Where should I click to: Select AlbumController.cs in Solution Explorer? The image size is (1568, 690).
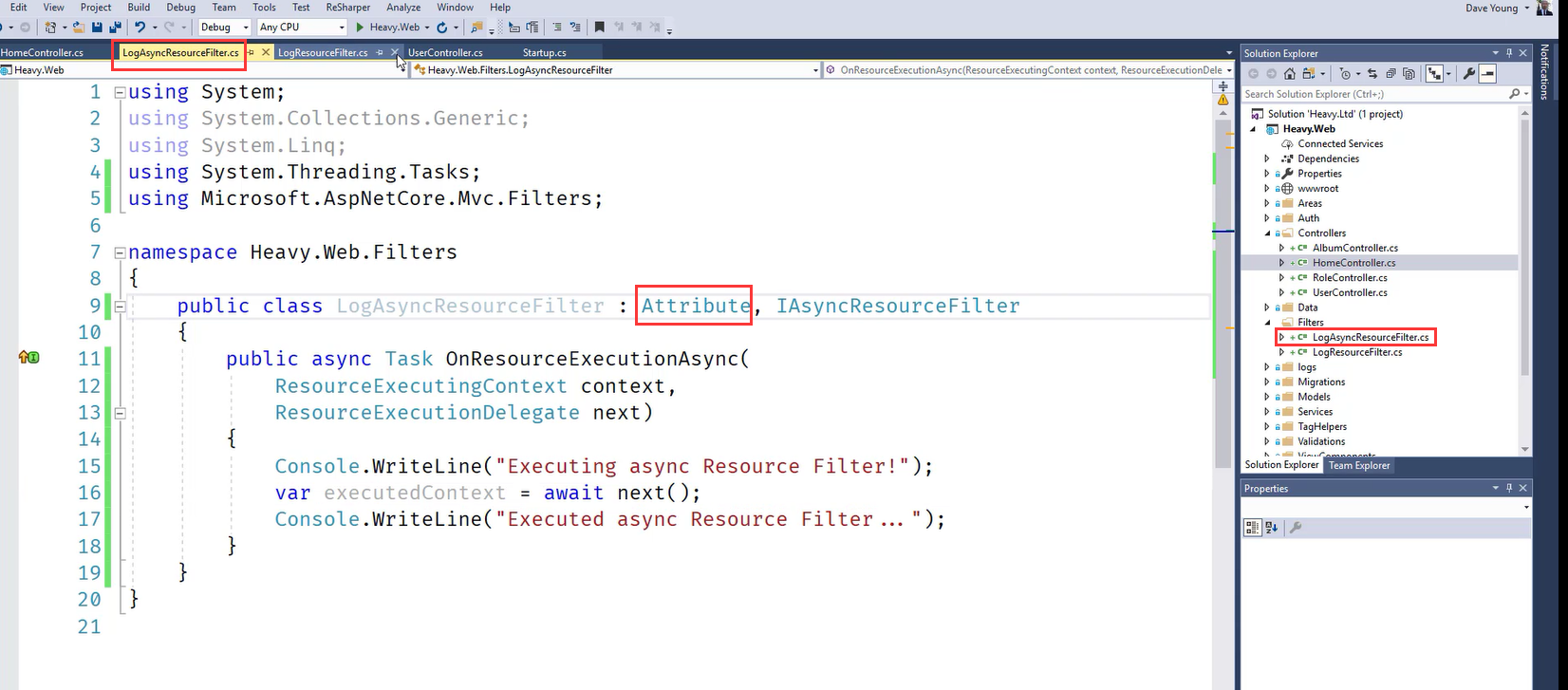pos(1355,248)
